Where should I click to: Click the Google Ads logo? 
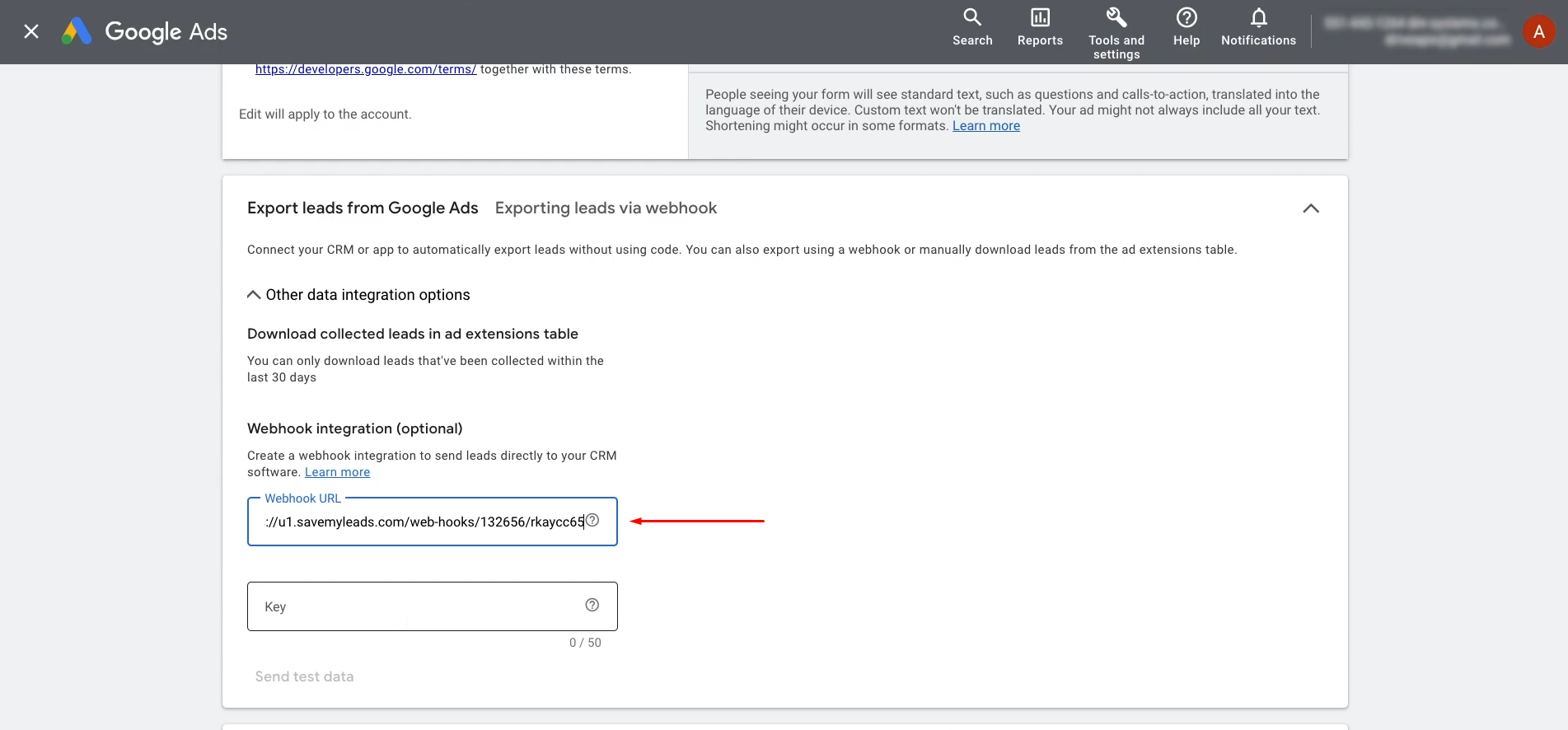[x=145, y=32]
